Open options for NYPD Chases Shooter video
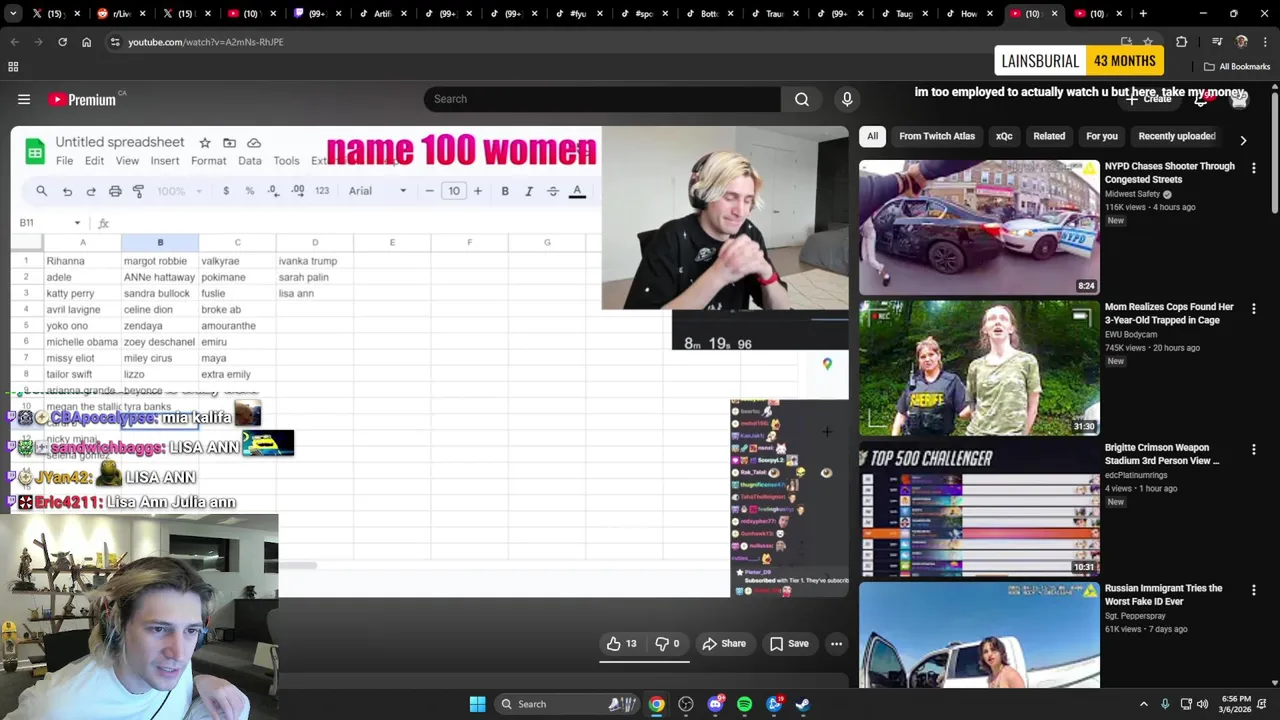The height and width of the screenshot is (720, 1280). click(1254, 168)
